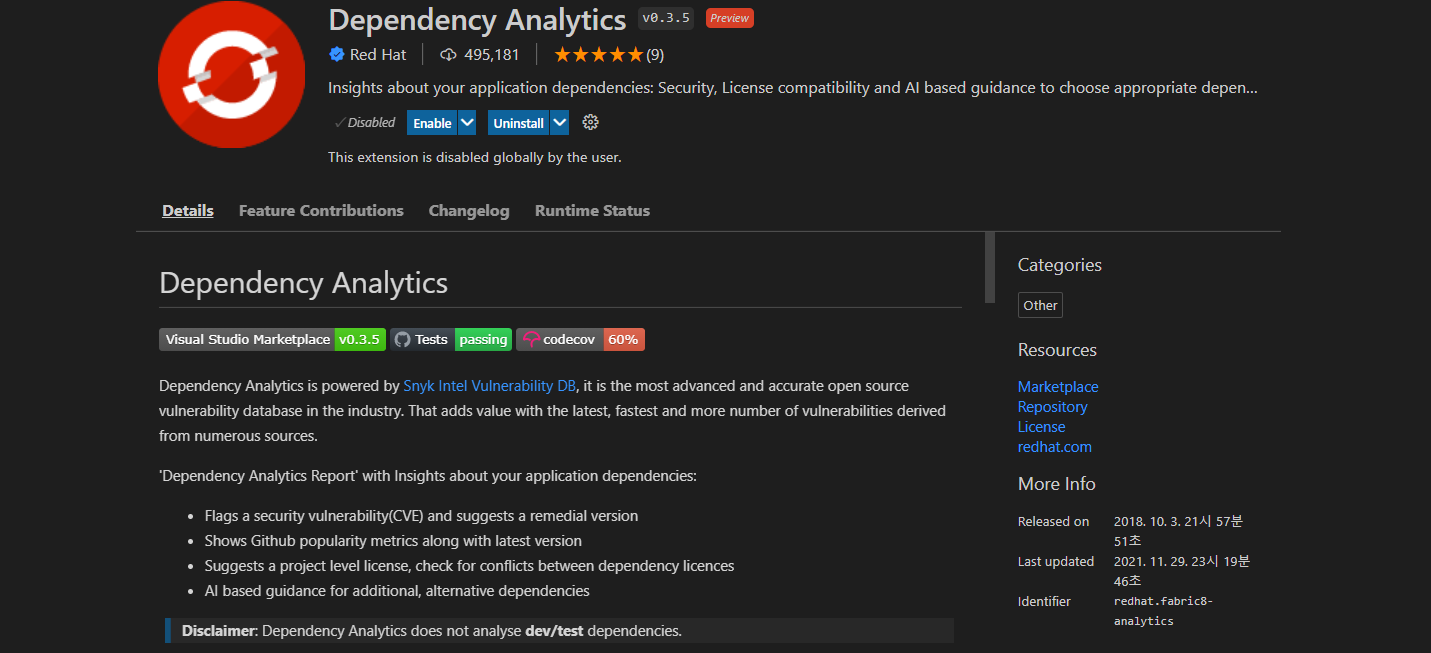Click the GitHub Tests passing badge

(451, 339)
